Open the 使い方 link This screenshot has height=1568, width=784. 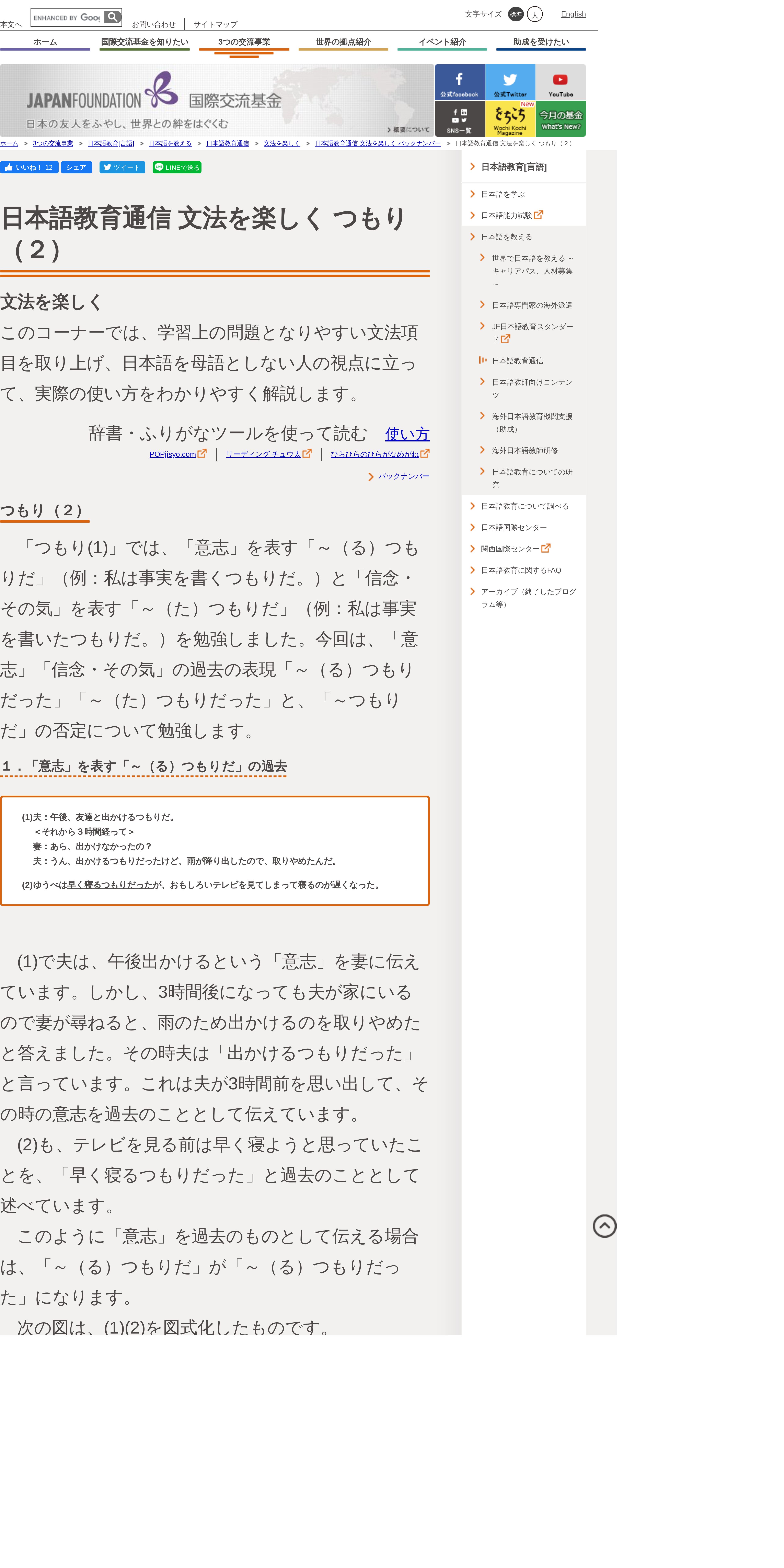[407, 434]
